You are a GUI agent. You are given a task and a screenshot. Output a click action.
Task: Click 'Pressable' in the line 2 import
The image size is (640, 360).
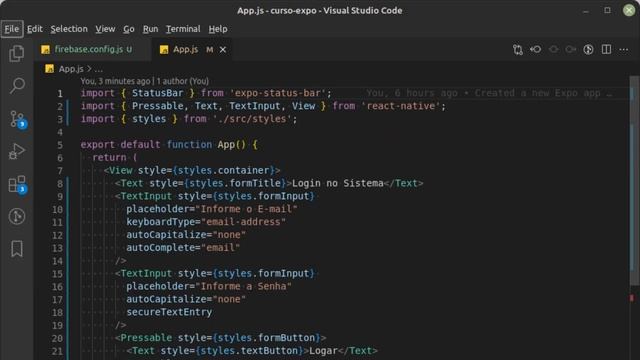pos(158,106)
